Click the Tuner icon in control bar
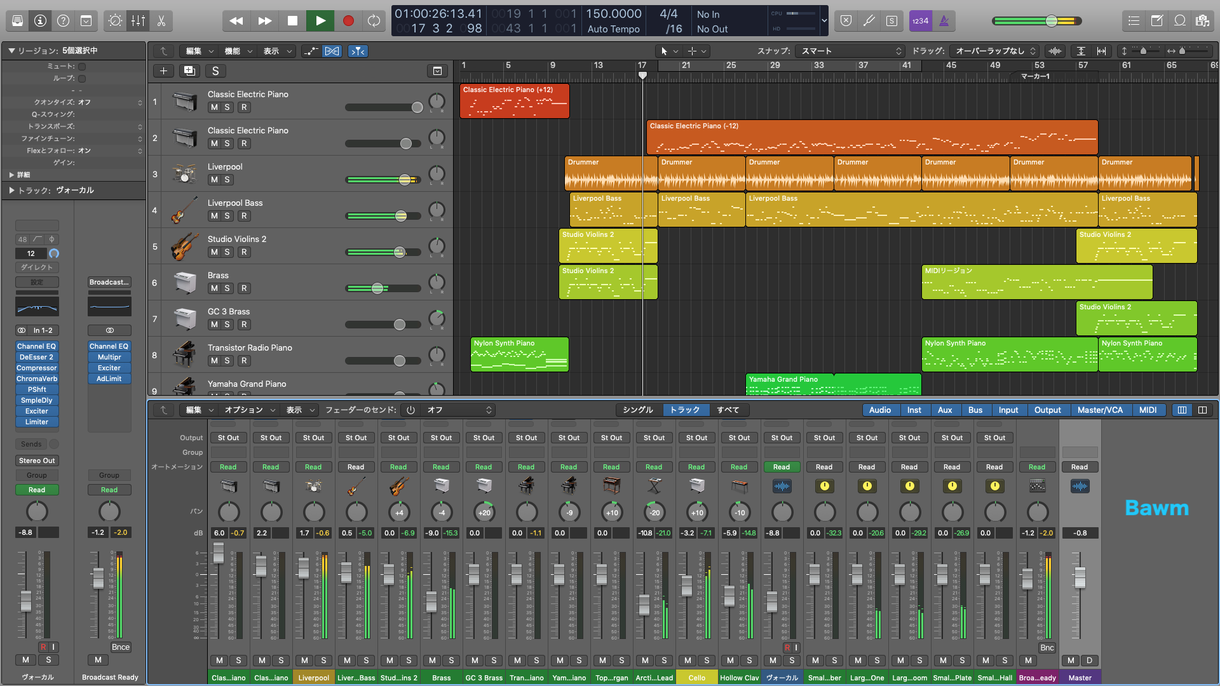Screen dimensions: 1220x686 coord(869,21)
